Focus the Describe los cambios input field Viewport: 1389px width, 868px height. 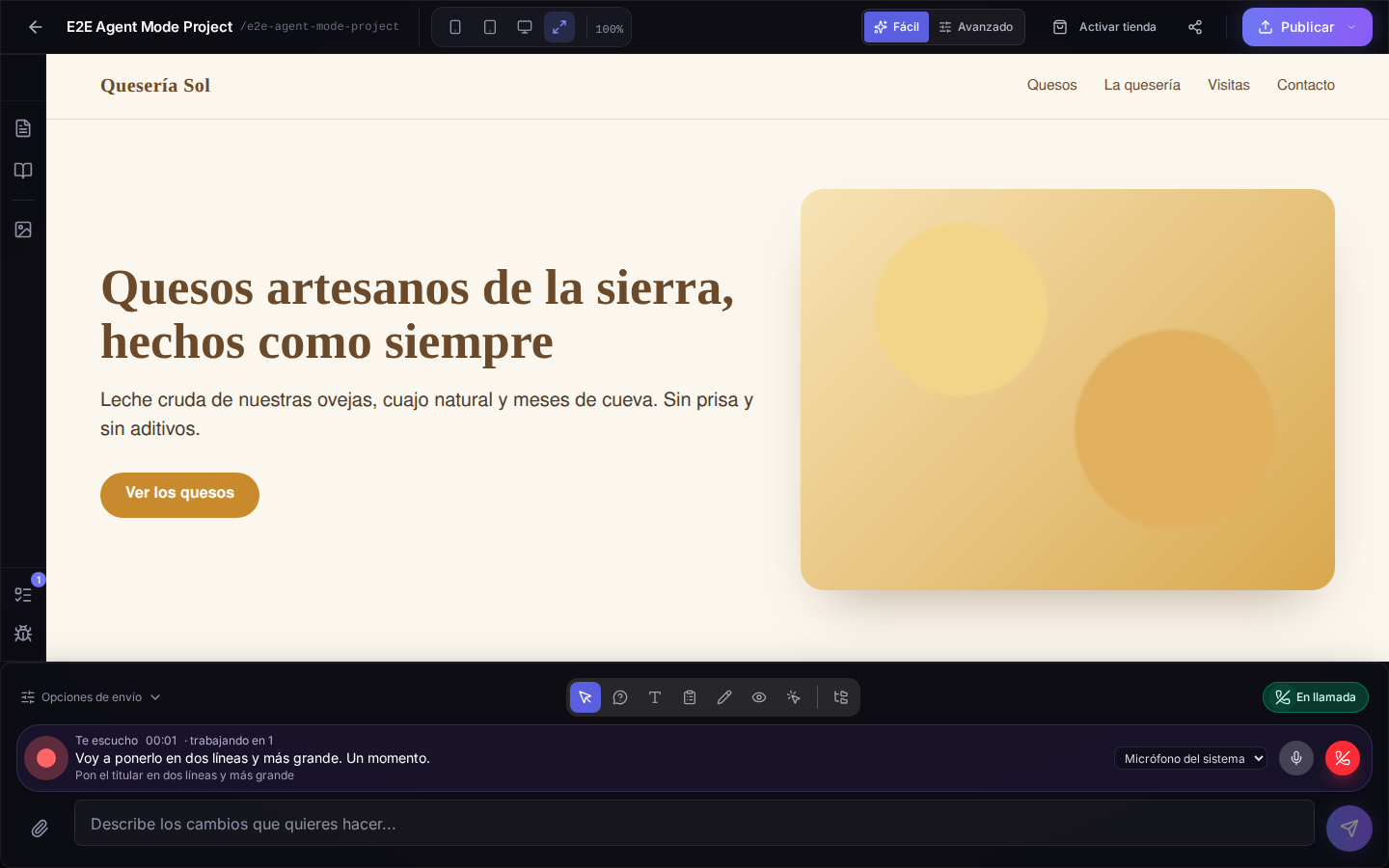point(694,823)
